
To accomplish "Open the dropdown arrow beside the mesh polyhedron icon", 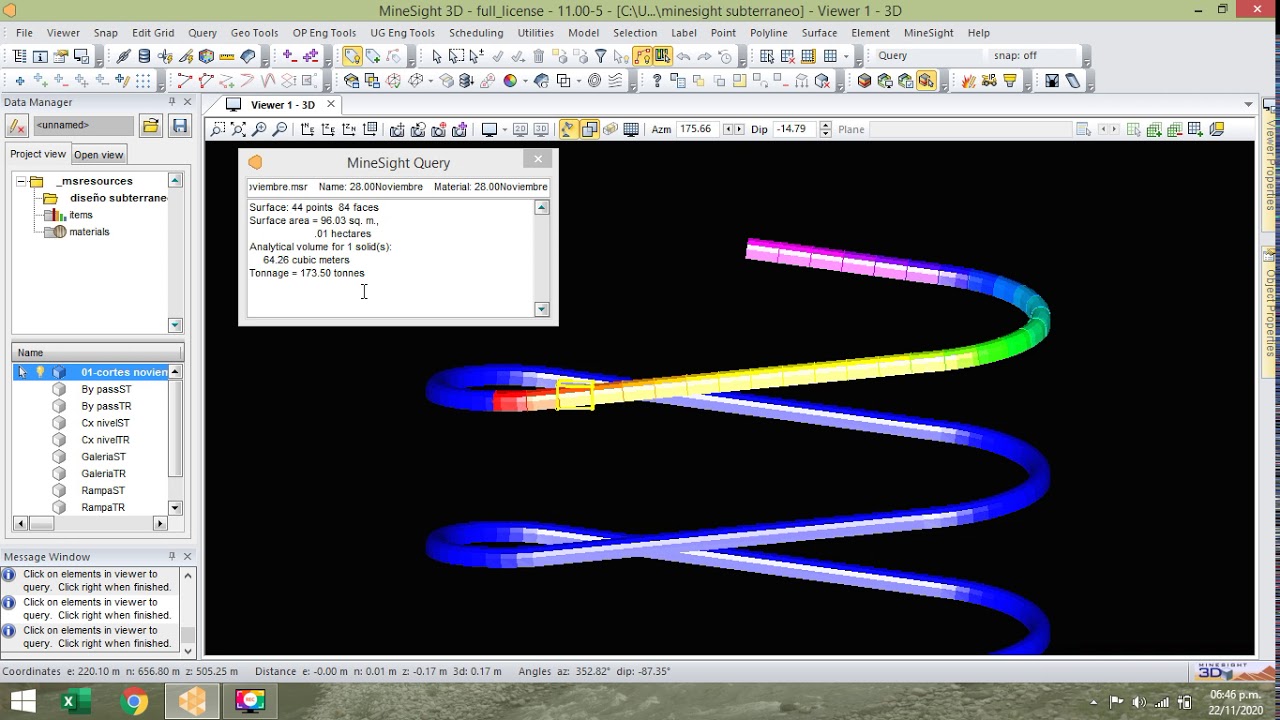I will pyautogui.click(x=430, y=81).
